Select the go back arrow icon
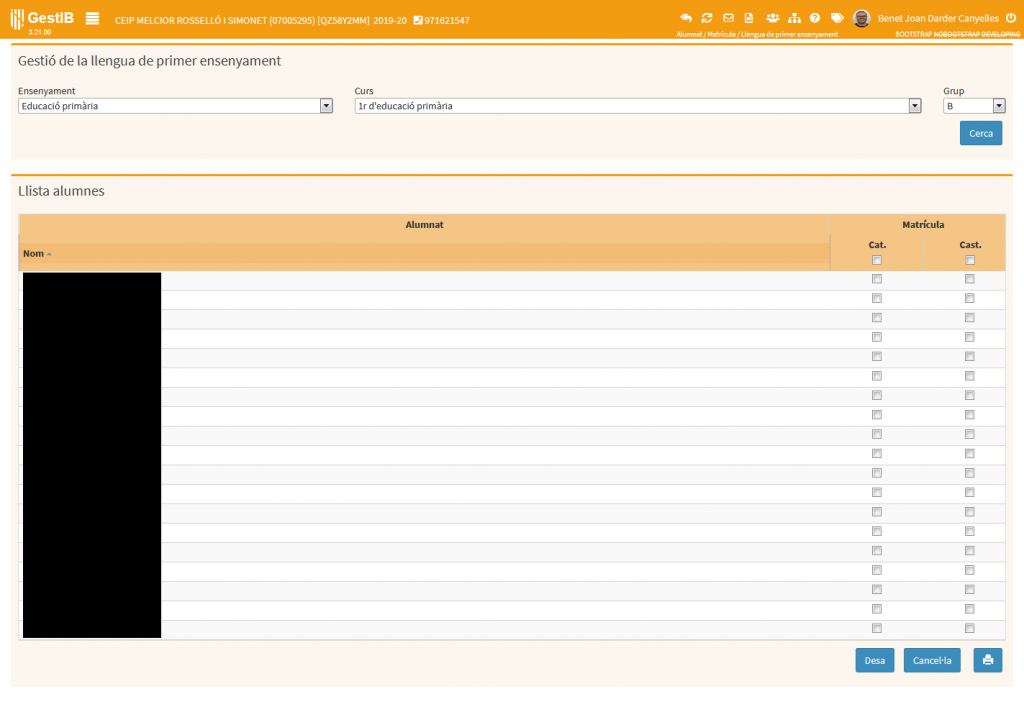 pos(686,17)
